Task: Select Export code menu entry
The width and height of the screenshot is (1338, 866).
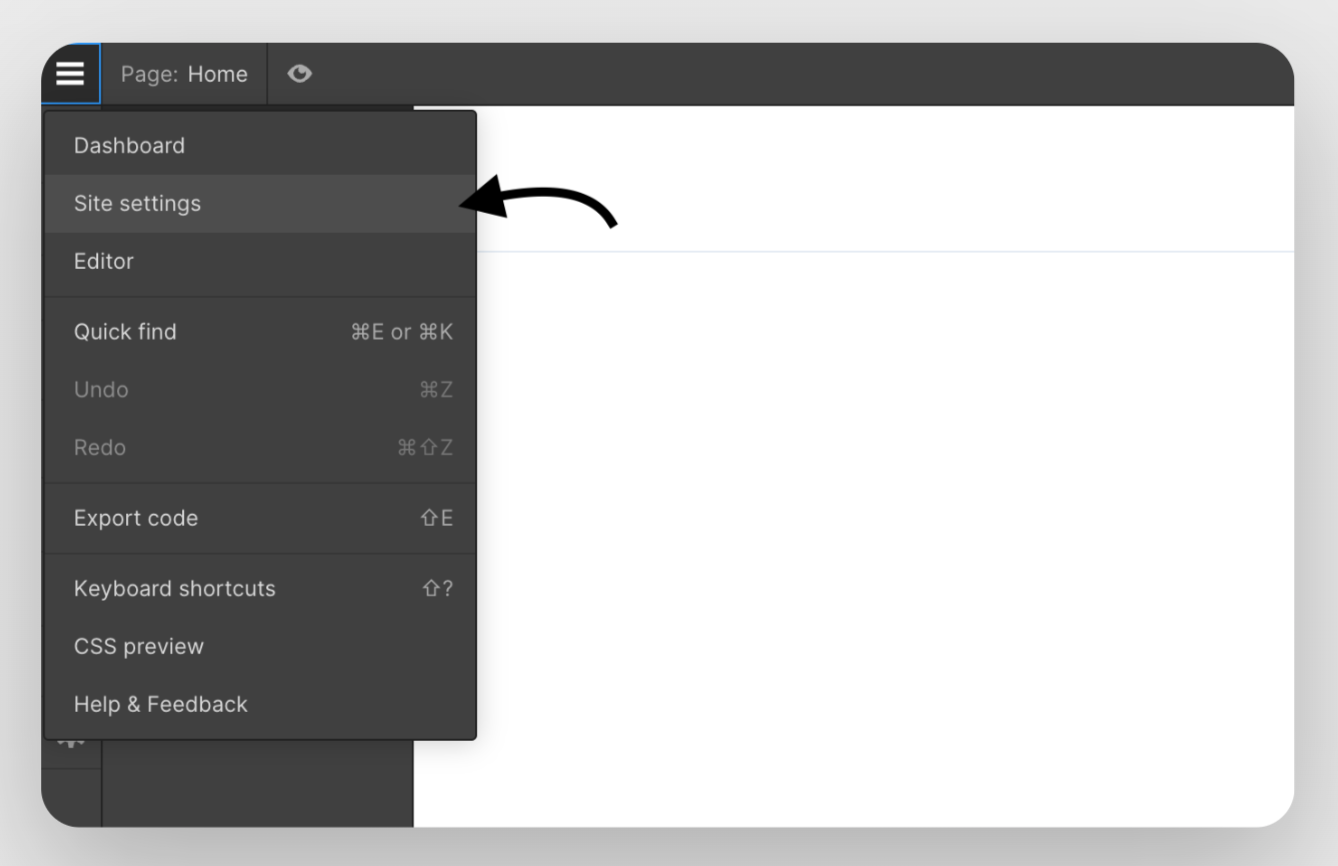Action: [260, 518]
